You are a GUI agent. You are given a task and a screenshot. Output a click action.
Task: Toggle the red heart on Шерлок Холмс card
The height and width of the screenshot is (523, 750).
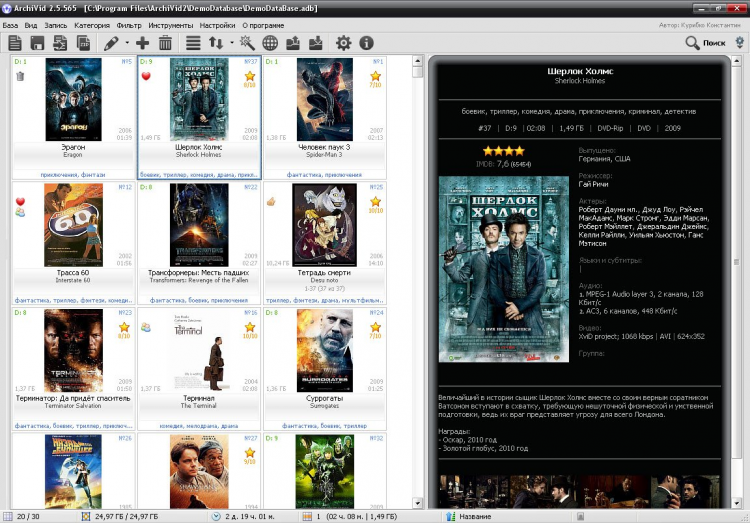146,77
